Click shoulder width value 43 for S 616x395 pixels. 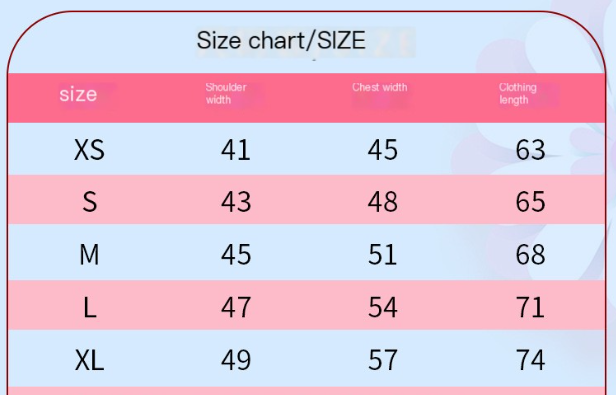tap(236, 202)
